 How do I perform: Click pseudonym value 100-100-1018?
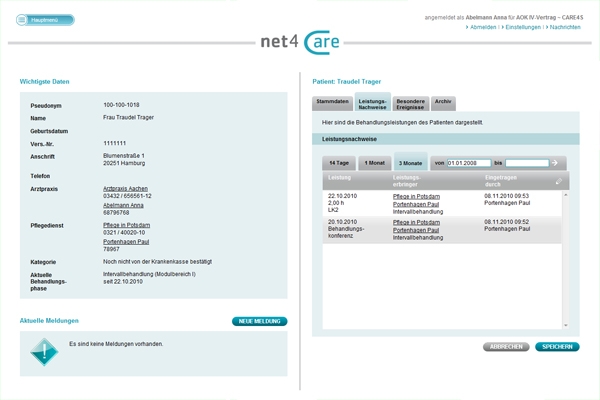121,105
